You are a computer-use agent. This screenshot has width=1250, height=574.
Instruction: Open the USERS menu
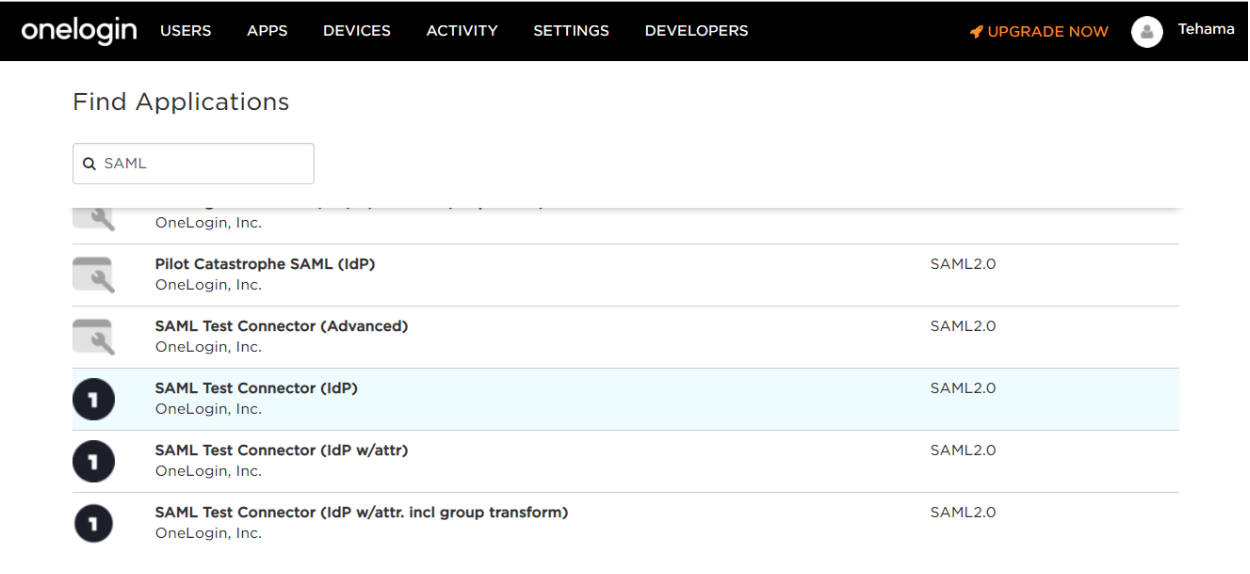tap(185, 31)
